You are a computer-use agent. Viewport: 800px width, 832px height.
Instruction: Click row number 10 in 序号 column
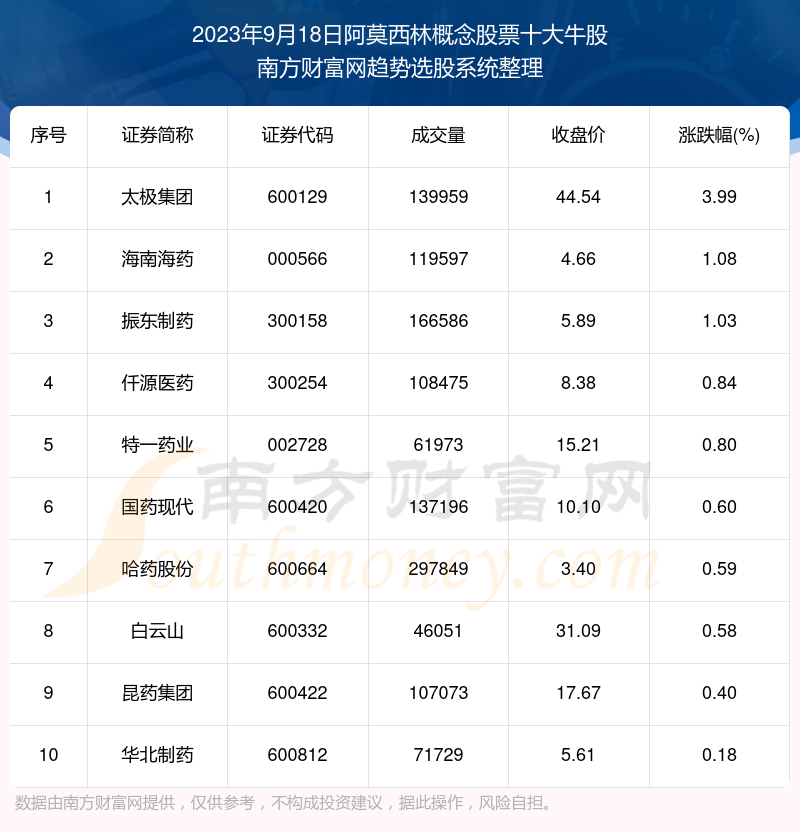(48, 755)
